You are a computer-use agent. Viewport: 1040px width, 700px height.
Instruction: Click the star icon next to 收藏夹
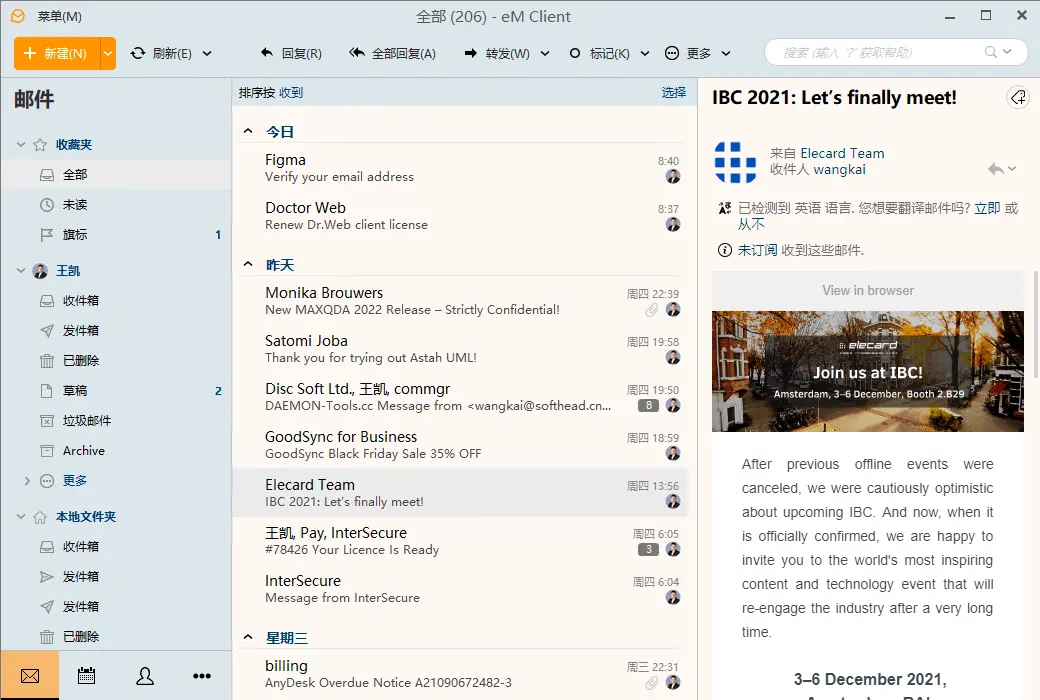pyautogui.click(x=40, y=145)
